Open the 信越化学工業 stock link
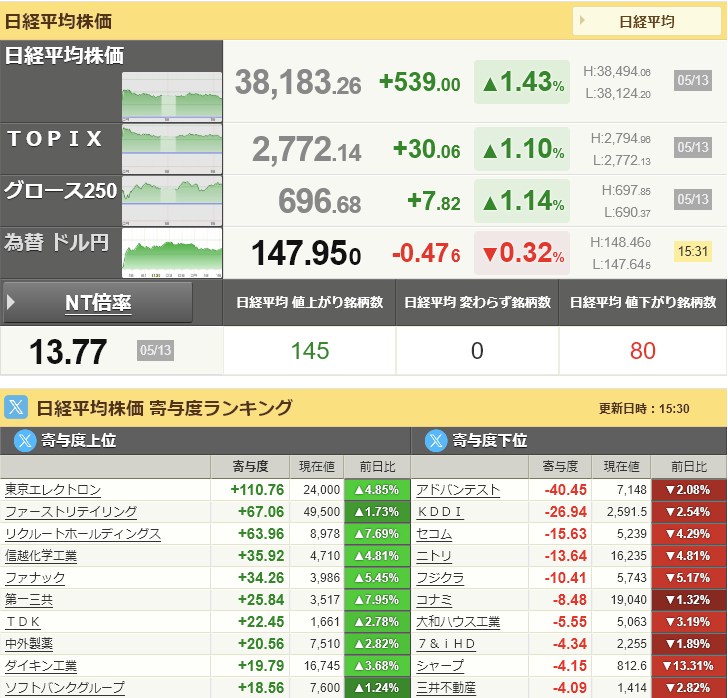Viewport: 728px width, 698px height. point(41,555)
